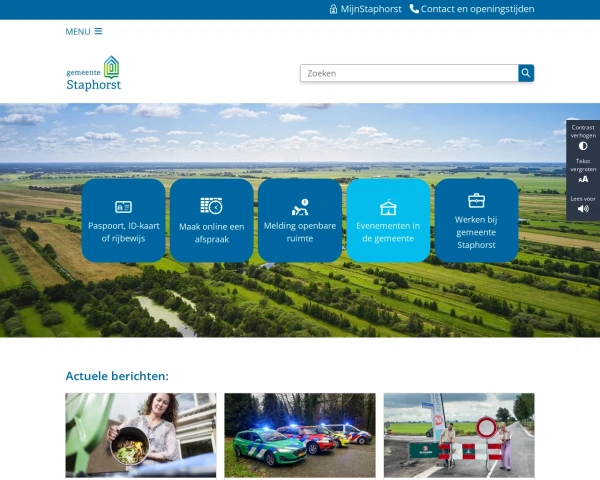
Task: Click the hamburger icon next to MENU
Action: (98, 31)
